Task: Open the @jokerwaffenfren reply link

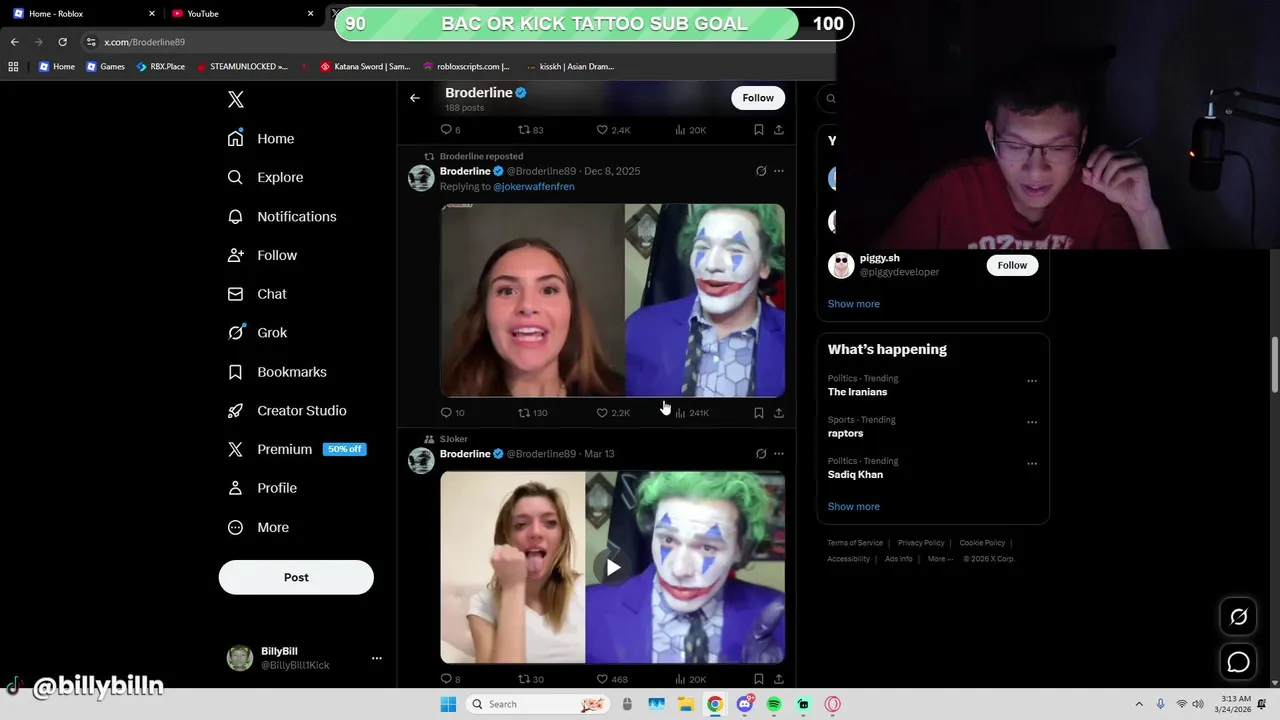Action: (533, 187)
